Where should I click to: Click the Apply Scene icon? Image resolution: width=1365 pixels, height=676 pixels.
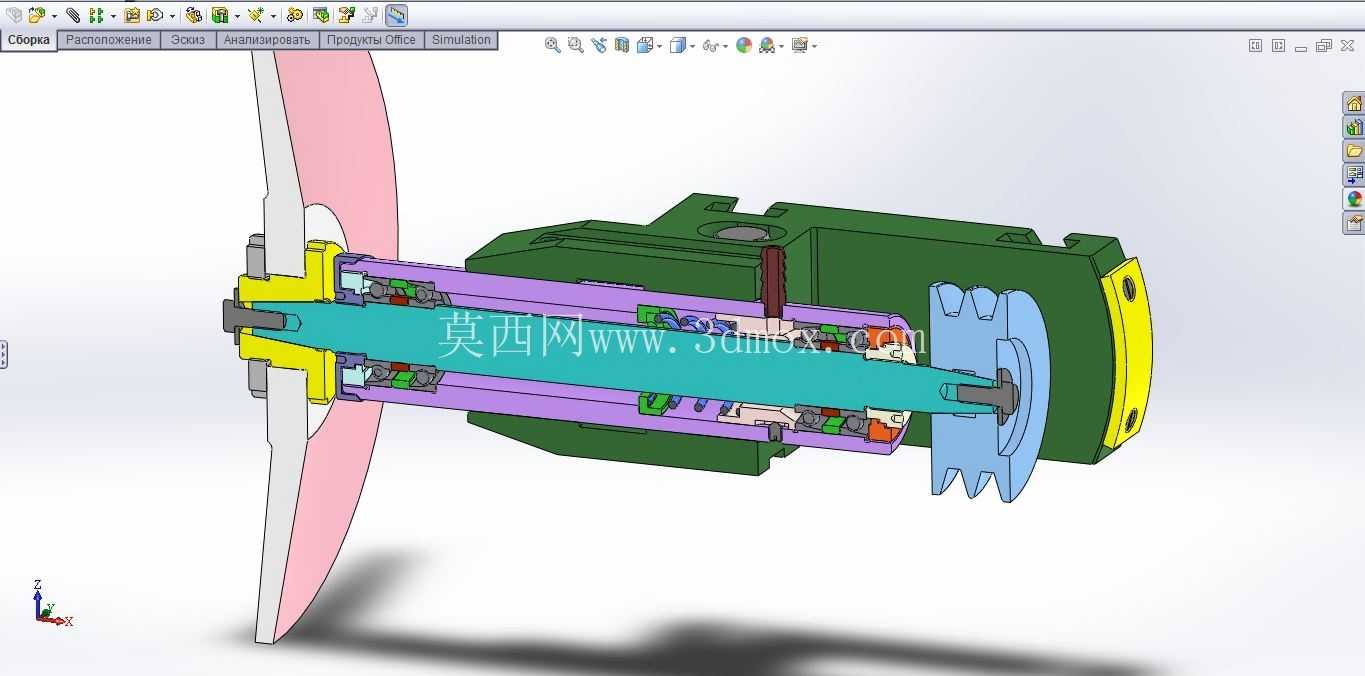tap(767, 45)
